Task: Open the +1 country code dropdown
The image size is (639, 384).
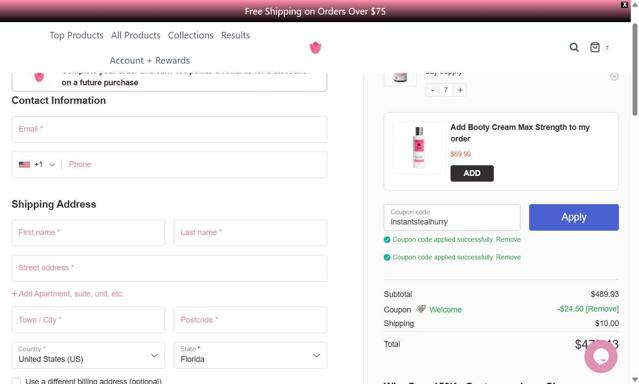Action: tap(37, 165)
